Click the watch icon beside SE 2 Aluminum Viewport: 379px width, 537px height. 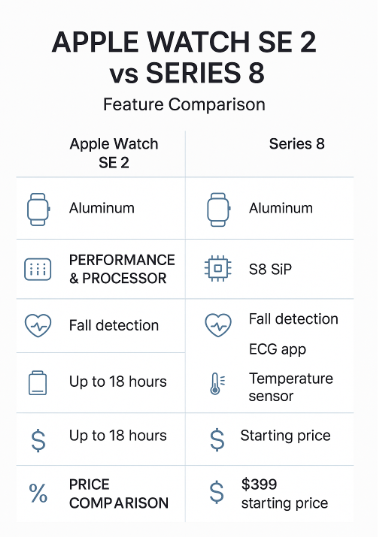pyautogui.click(x=38, y=209)
